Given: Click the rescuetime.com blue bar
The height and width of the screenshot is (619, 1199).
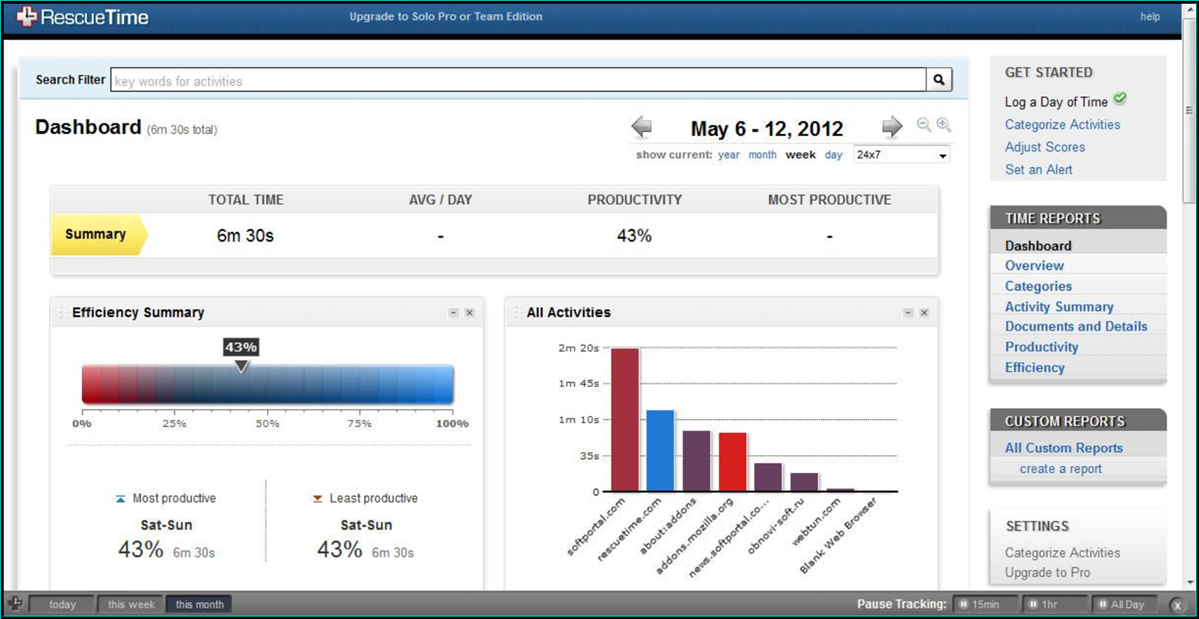Looking at the screenshot, I should click(660, 451).
